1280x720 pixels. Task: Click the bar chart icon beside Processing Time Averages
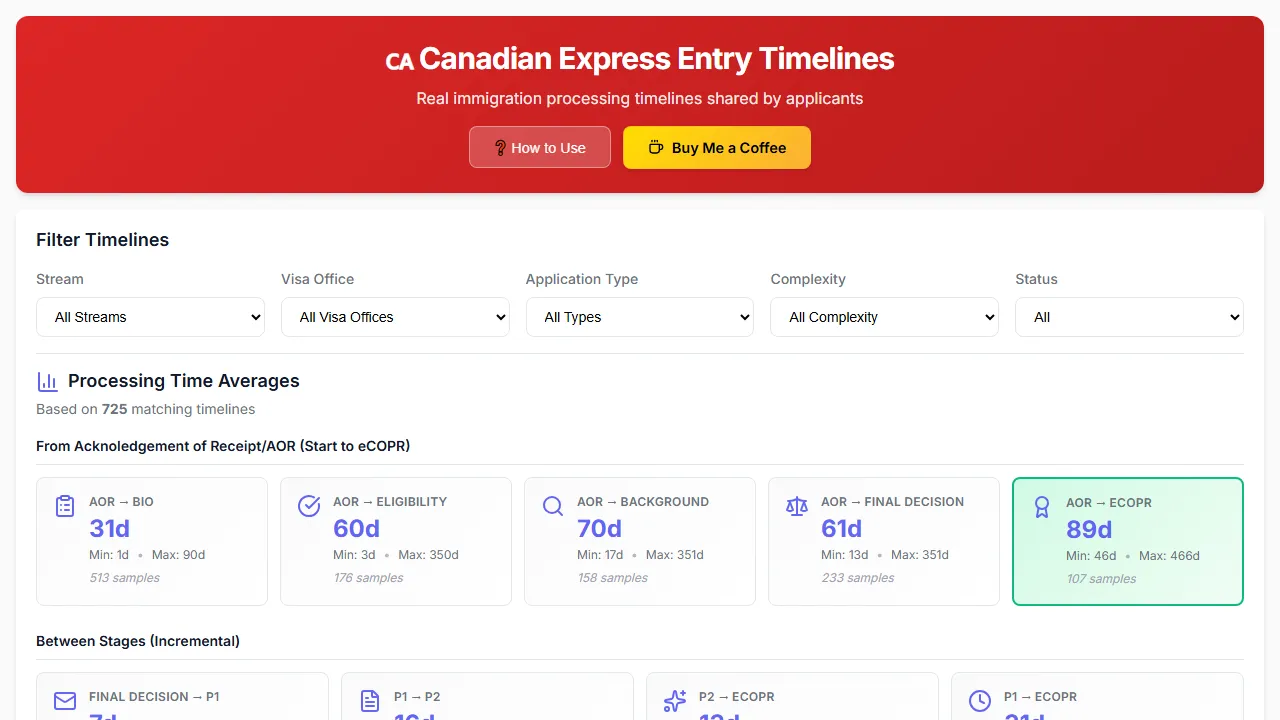[x=47, y=381]
